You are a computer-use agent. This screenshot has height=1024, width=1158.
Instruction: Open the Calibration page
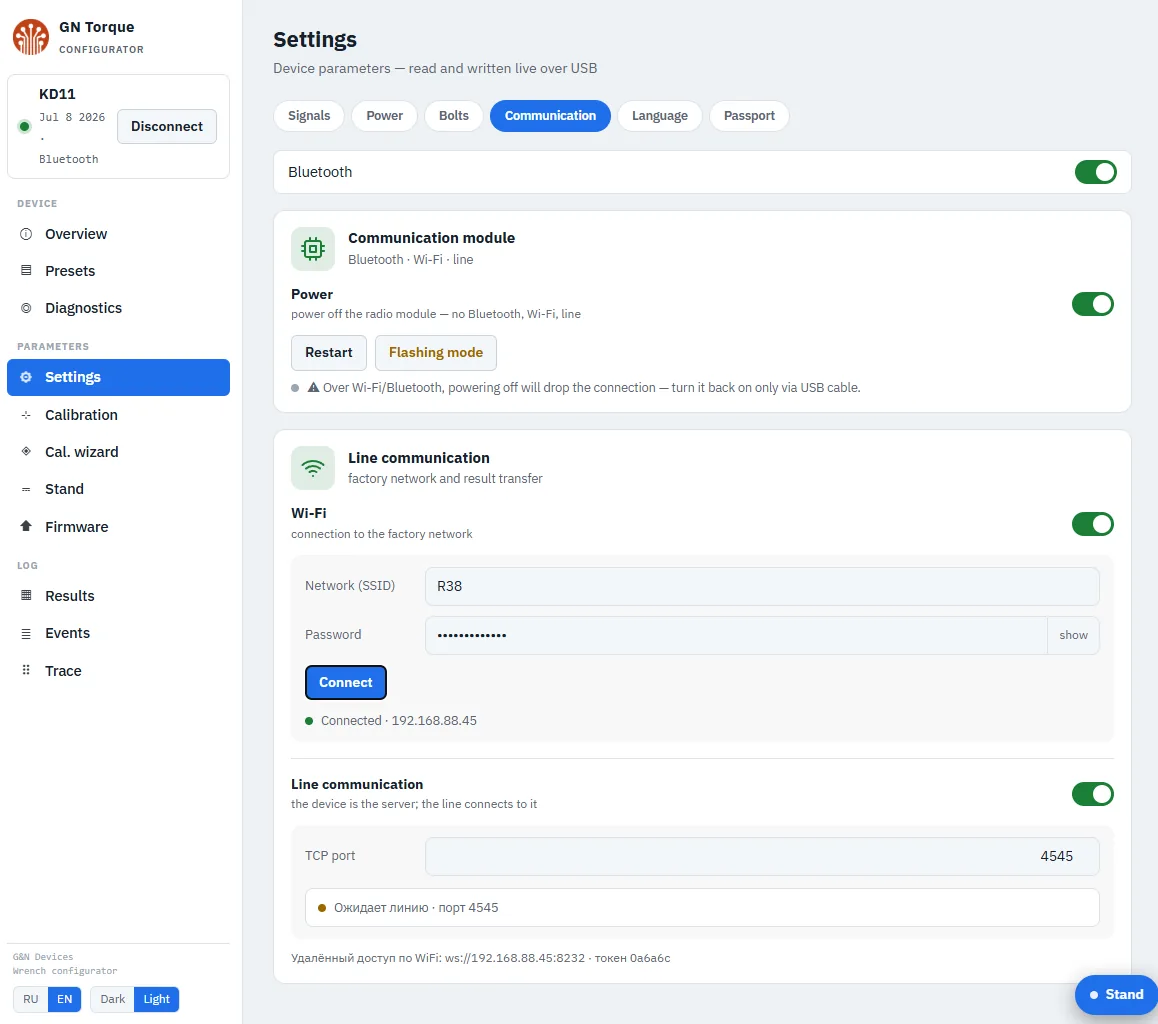[x=118, y=415]
